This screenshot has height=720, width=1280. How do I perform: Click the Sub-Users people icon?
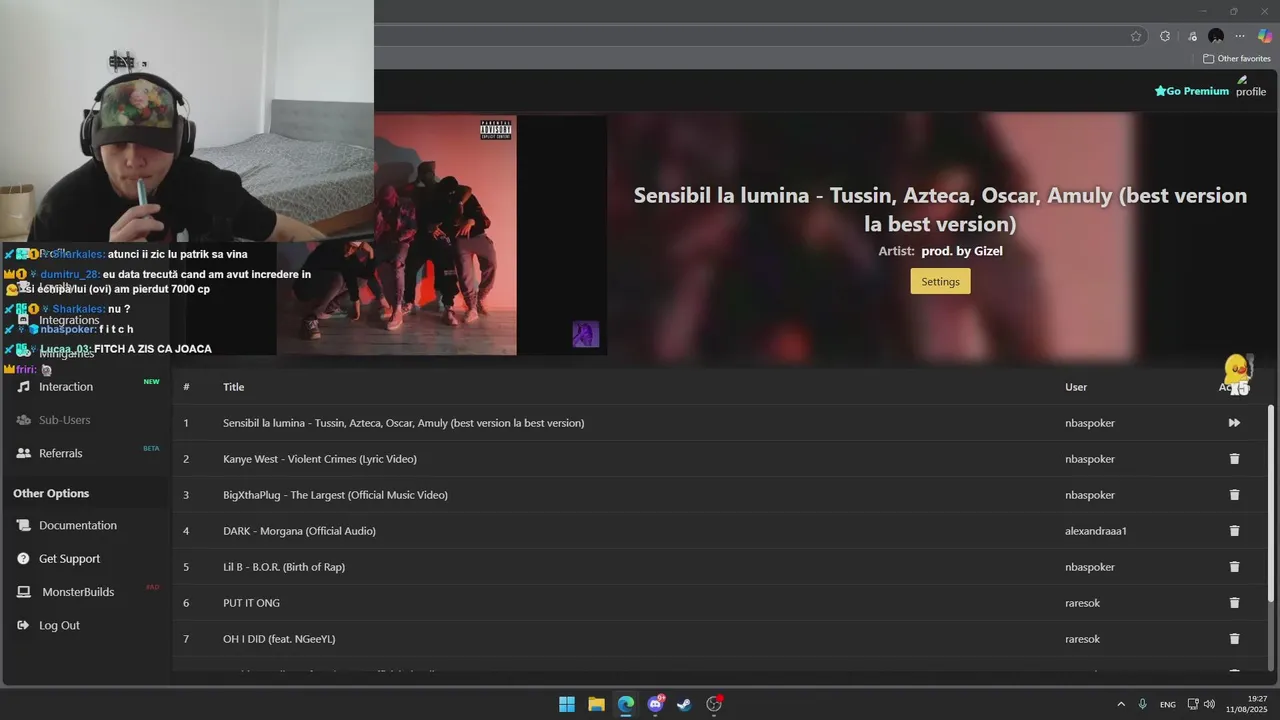(x=24, y=420)
